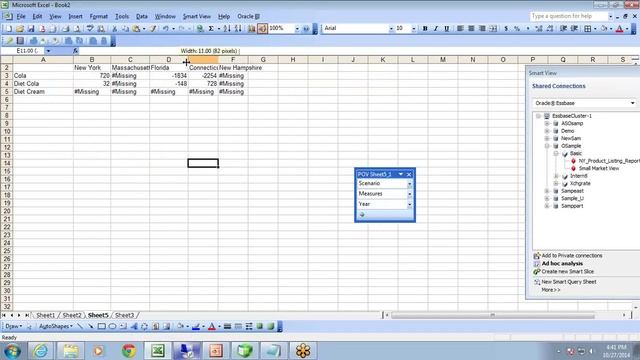
Task: Open a file using the folder icon
Action: [20, 29]
